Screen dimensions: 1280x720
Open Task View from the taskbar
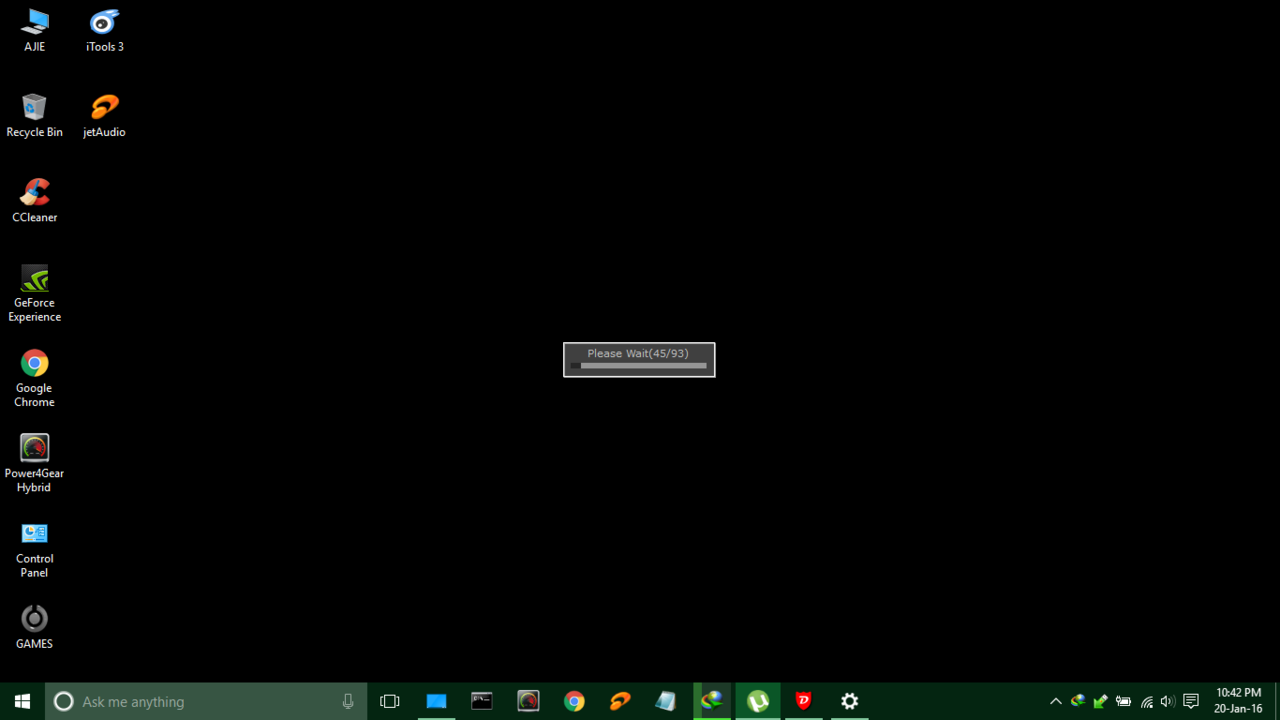[x=390, y=701]
